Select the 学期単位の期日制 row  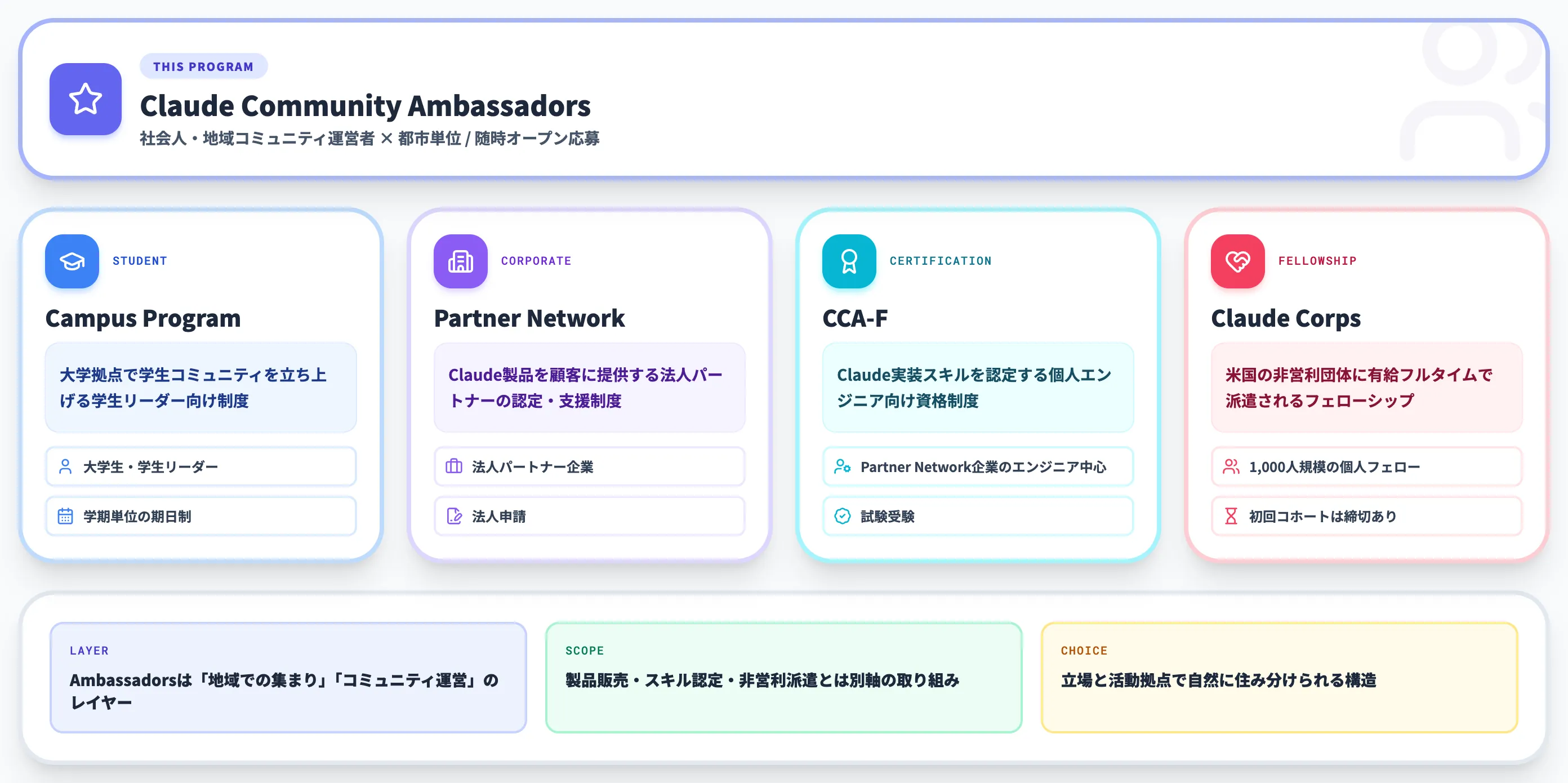[x=201, y=517]
